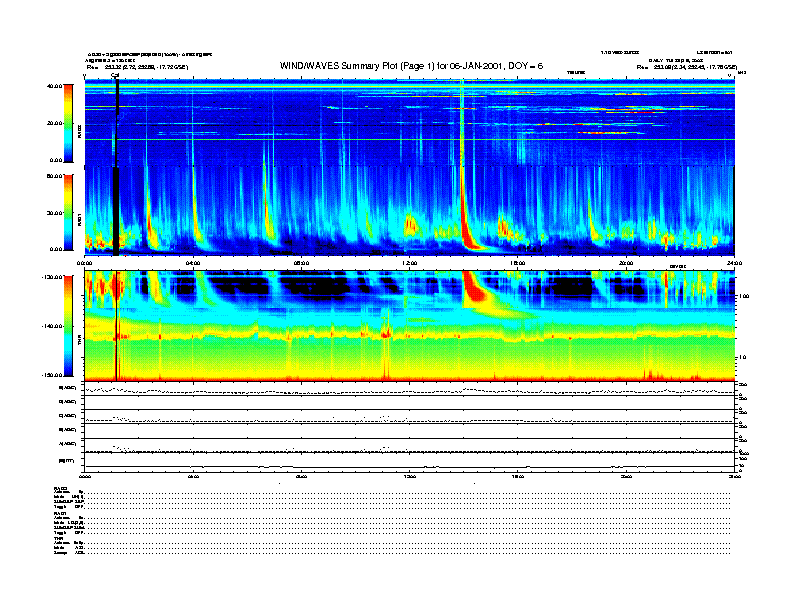This screenshot has width=792, height=612.
Task: Click the 08:00 tick label under the RAD1 panel
Action: click(x=301, y=263)
